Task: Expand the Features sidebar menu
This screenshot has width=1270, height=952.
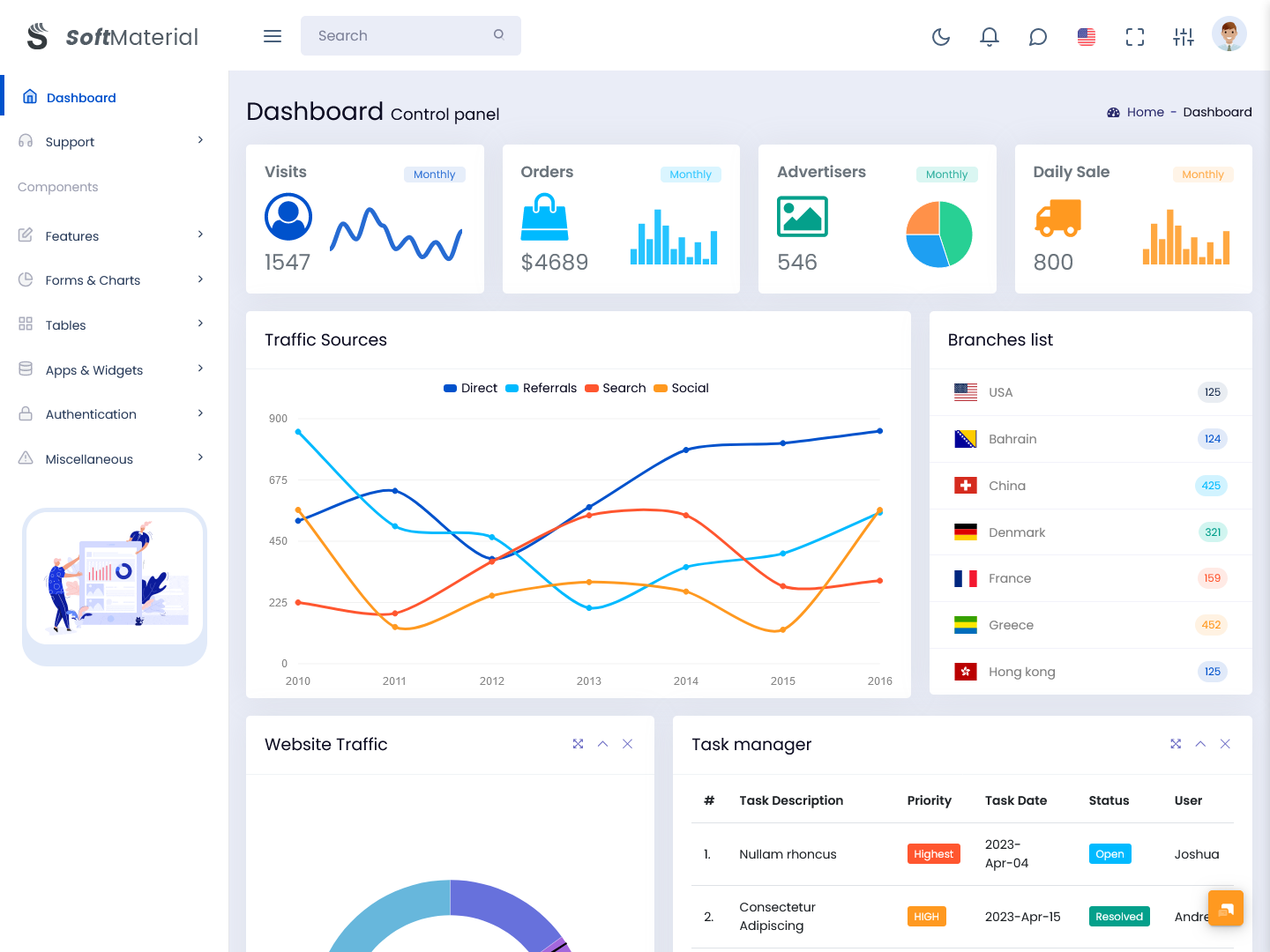Action: [115, 235]
